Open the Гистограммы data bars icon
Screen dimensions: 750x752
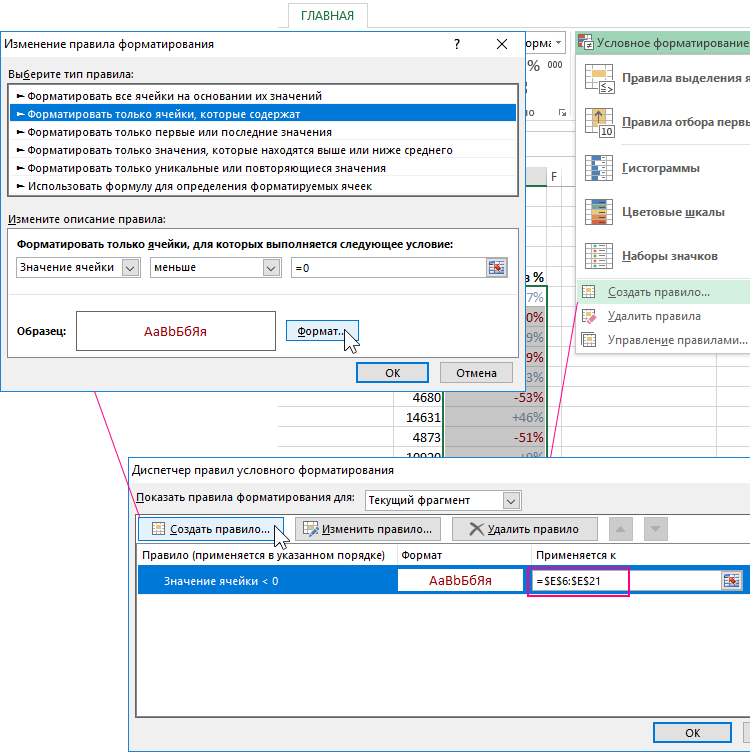click(600, 168)
